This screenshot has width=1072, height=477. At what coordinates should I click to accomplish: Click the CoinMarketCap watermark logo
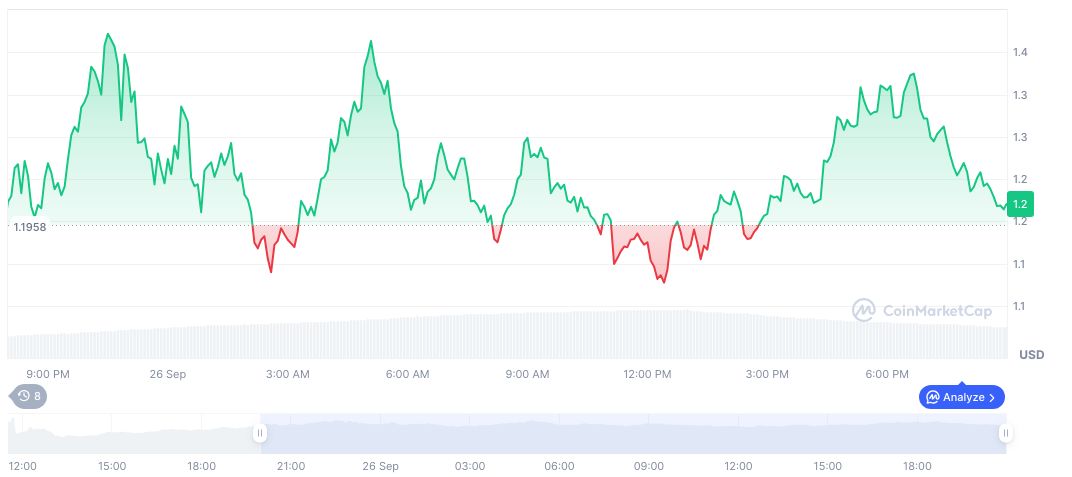pos(922,311)
